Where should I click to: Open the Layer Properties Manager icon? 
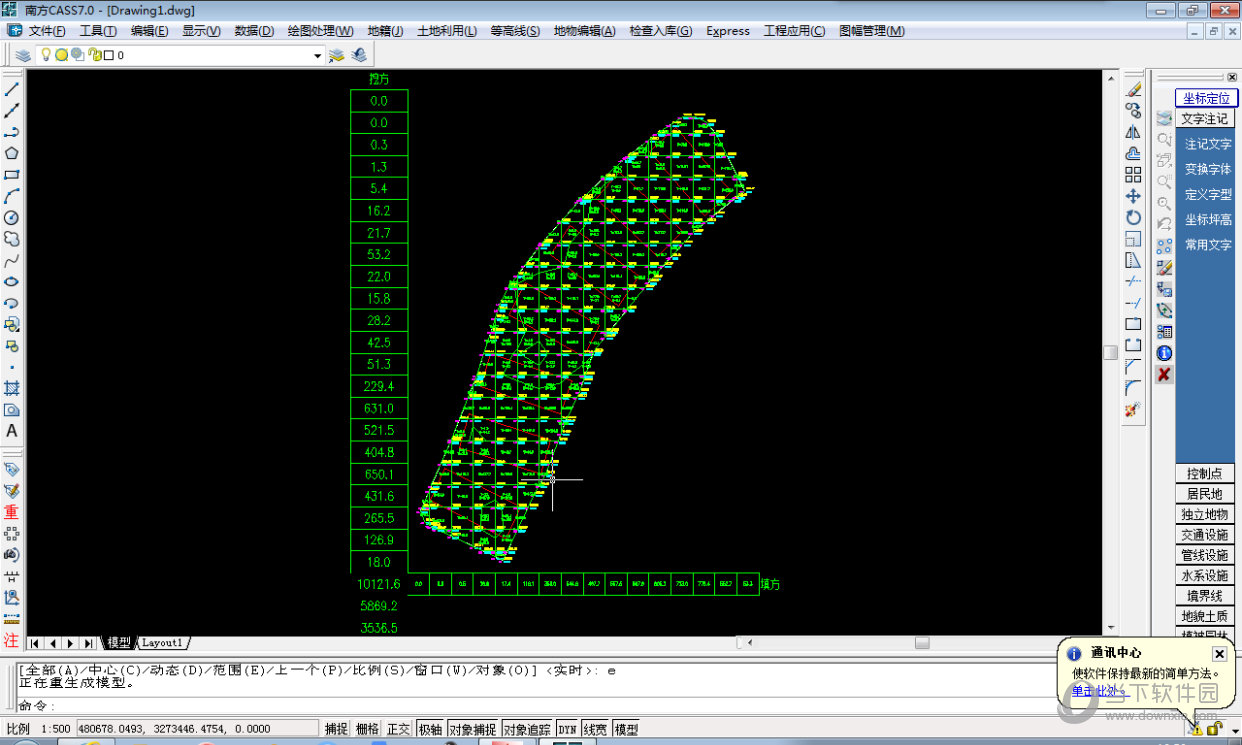coord(22,56)
